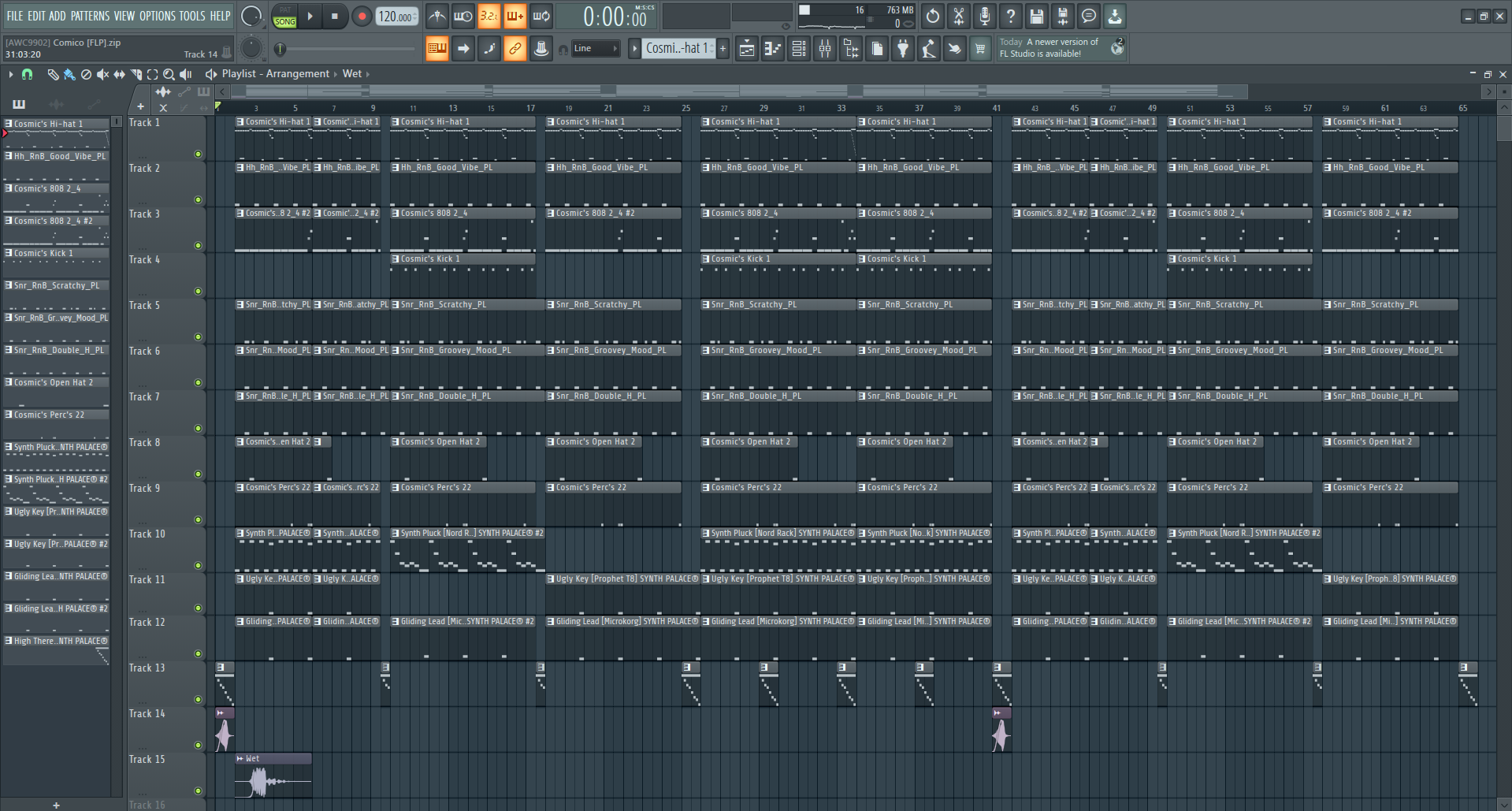Click the save project floppy icon
This screenshot has width=1512, height=811.
(x=1037, y=16)
